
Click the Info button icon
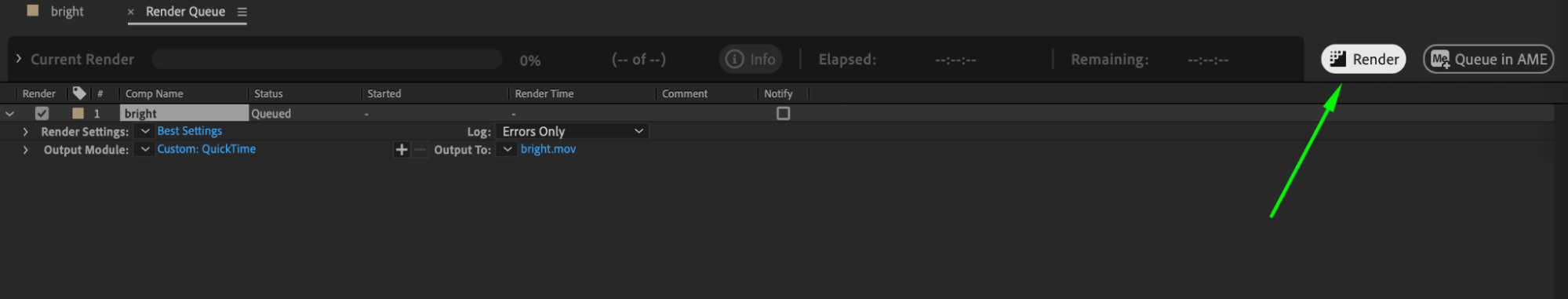point(734,59)
